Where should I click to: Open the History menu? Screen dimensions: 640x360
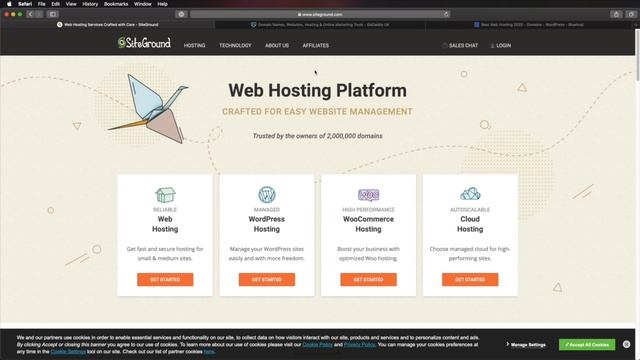(90, 4)
